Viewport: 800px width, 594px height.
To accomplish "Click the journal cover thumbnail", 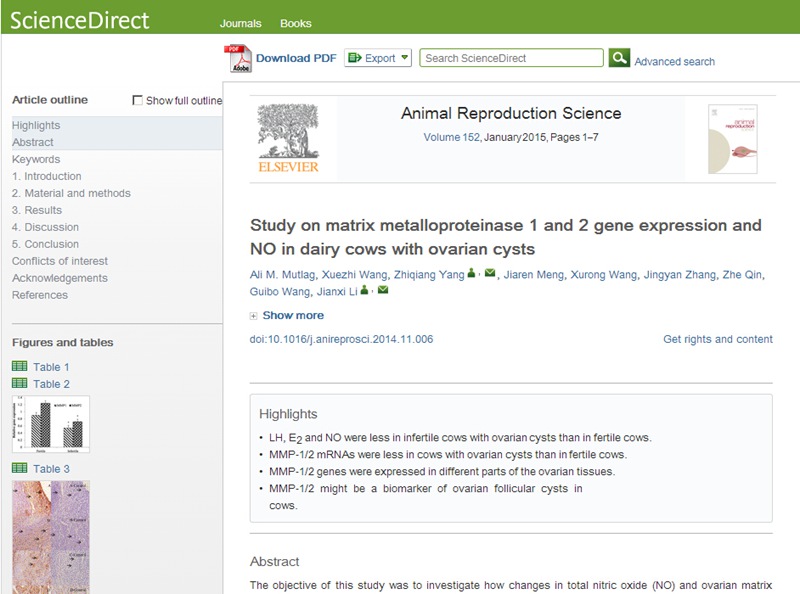I will [x=733, y=139].
